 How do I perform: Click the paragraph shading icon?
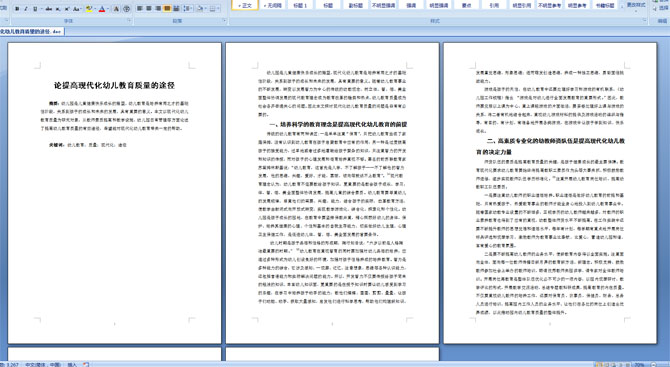[x=200, y=9]
